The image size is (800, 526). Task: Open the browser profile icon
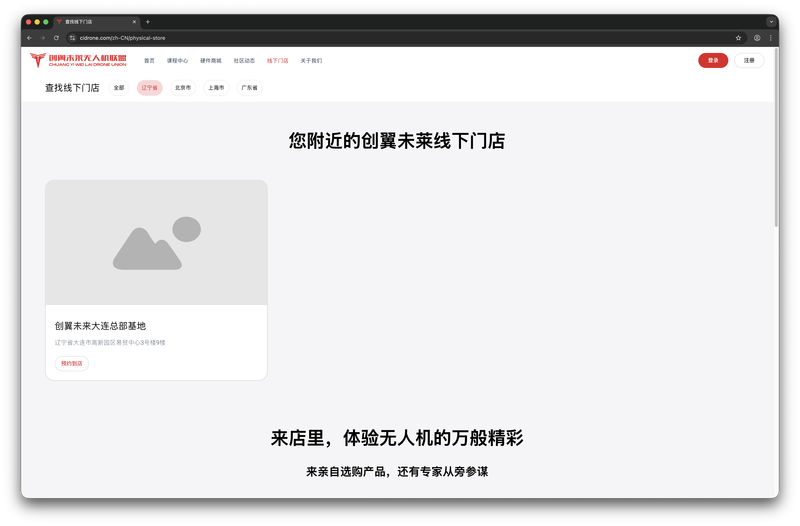(x=757, y=38)
